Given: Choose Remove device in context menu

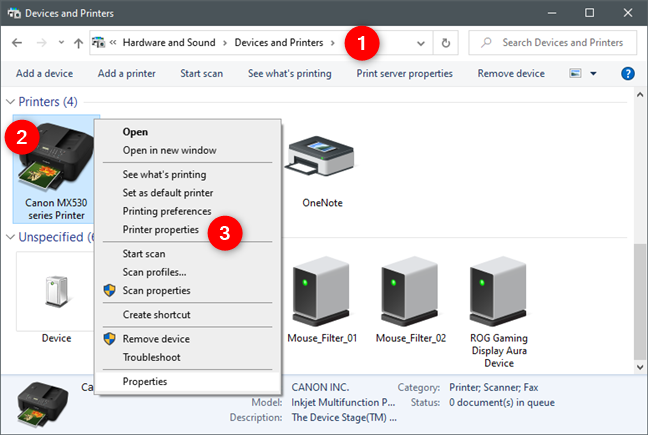Looking at the screenshot, I should [188, 339].
